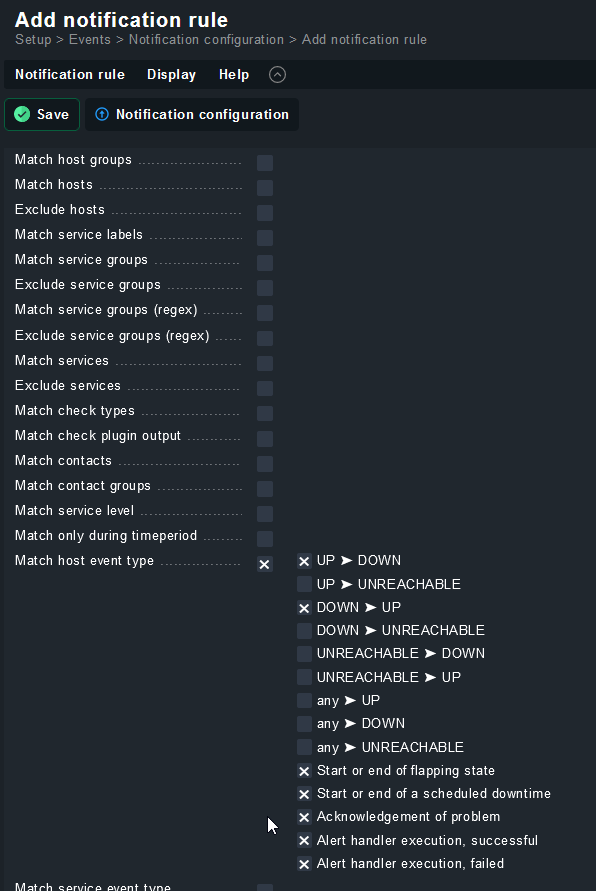Open the Help menu
Viewport: 596px width, 891px height.
233,74
